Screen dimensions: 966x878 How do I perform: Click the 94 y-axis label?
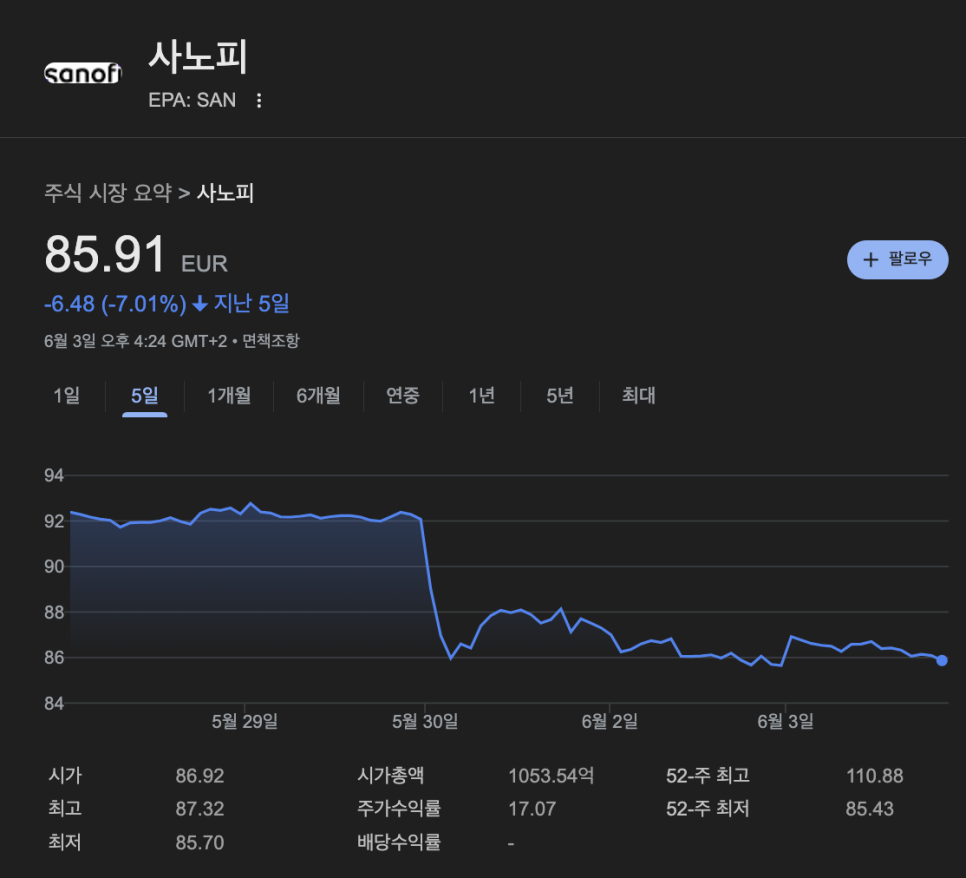[x=54, y=476]
